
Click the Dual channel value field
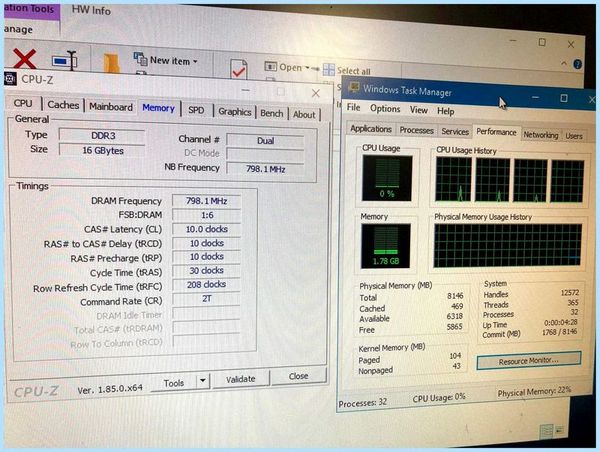(265, 140)
